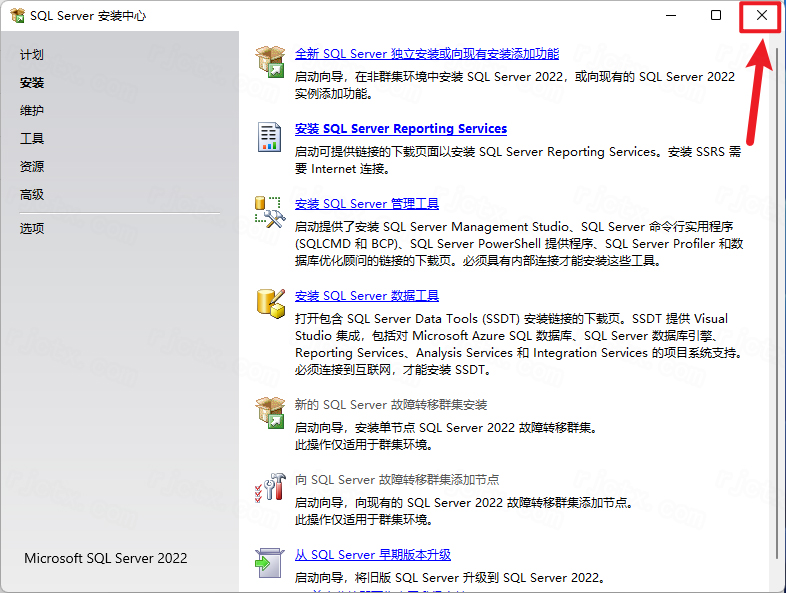This screenshot has width=786, height=593.
Task: Open the 选项 page
Action: coord(32,229)
